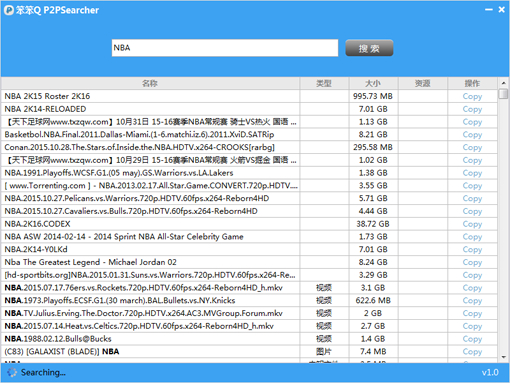Screen dimensions: 510x383
Task: Click the 类型 column header
Action: point(324,83)
